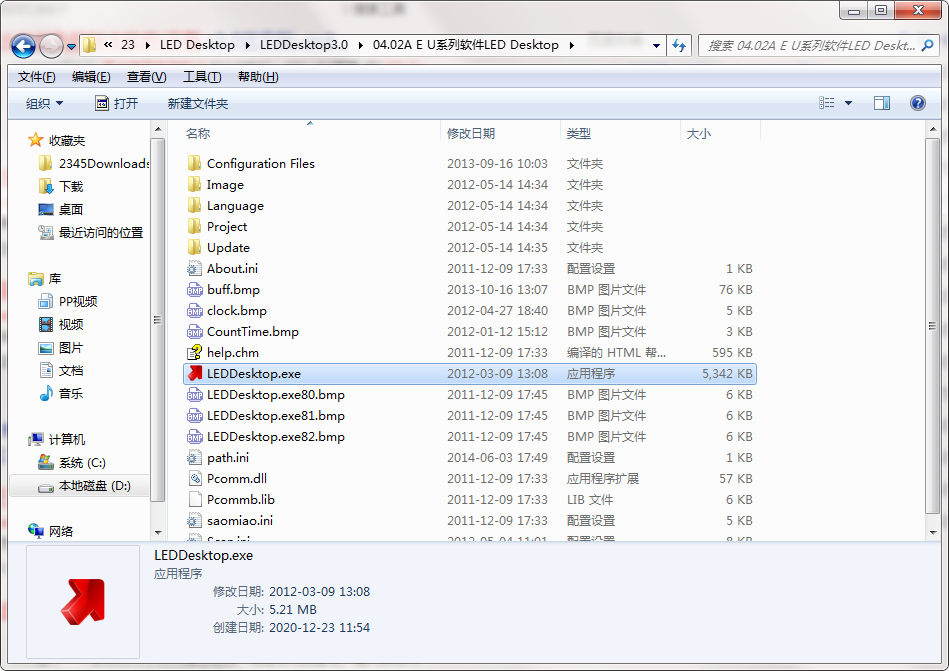Select Pcommb.lib file icon
Image resolution: width=949 pixels, height=671 pixels.
coord(194,500)
